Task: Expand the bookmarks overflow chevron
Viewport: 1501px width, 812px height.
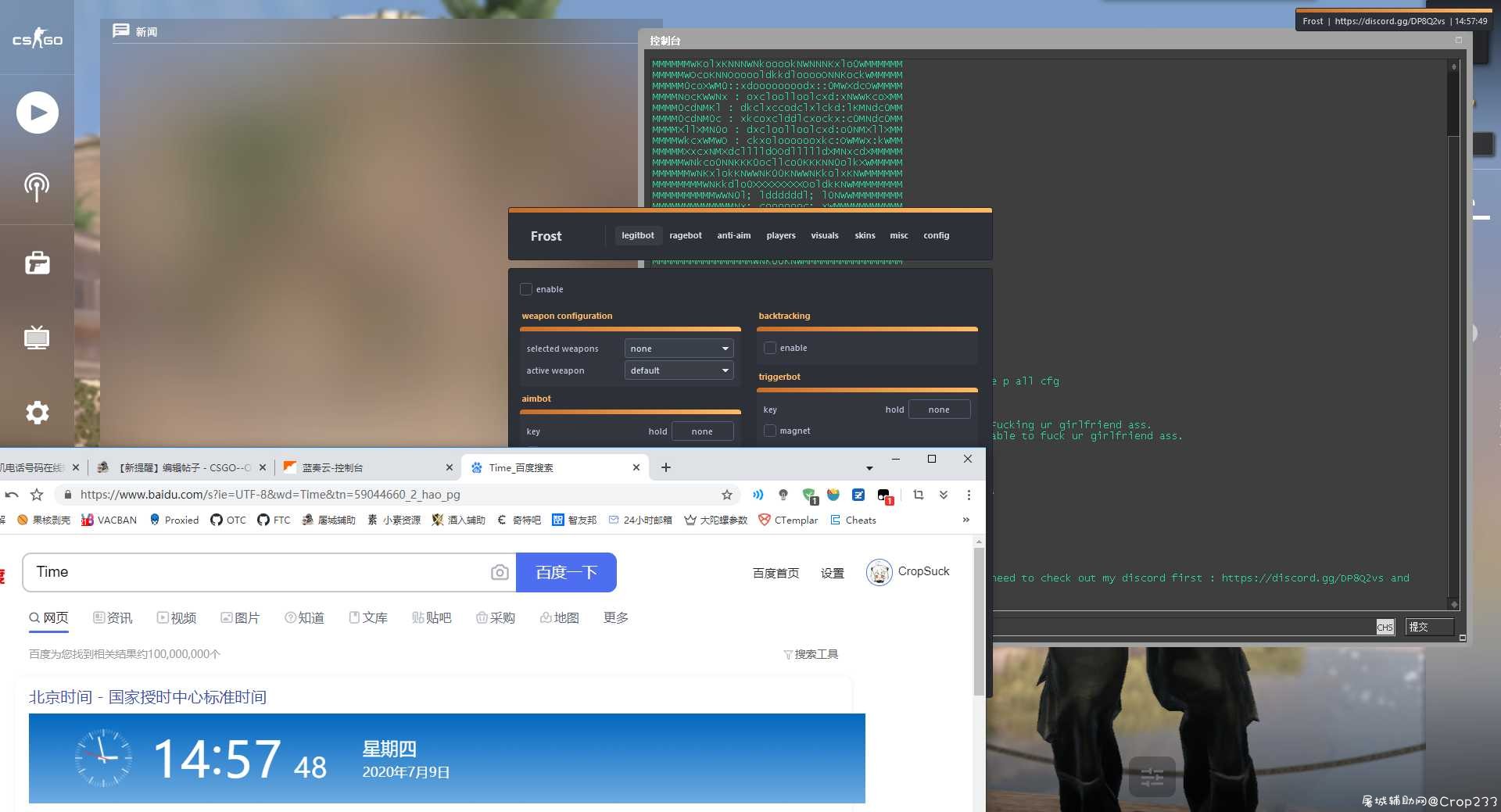Action: click(x=966, y=520)
